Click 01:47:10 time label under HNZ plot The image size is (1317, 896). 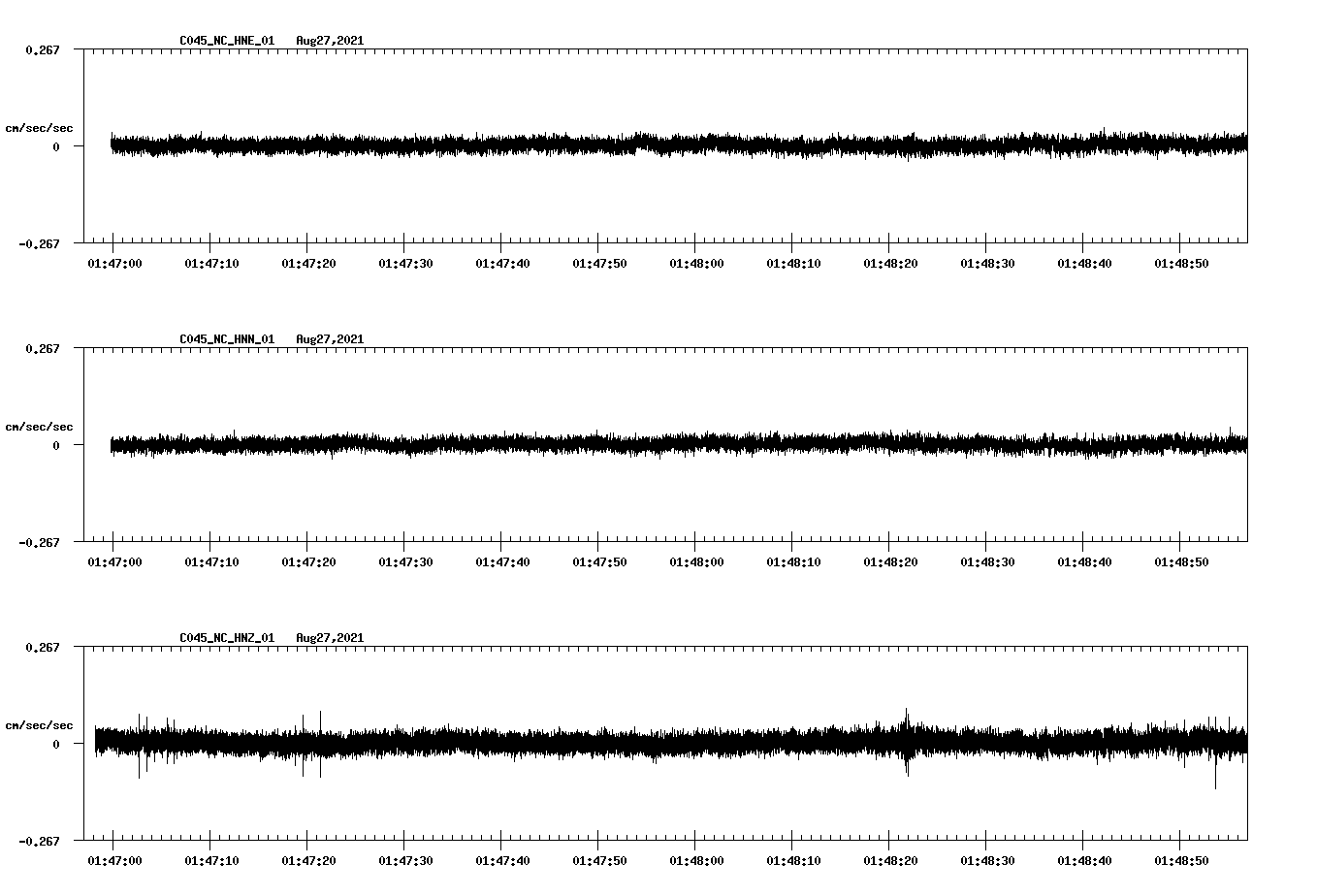pyautogui.click(x=211, y=860)
